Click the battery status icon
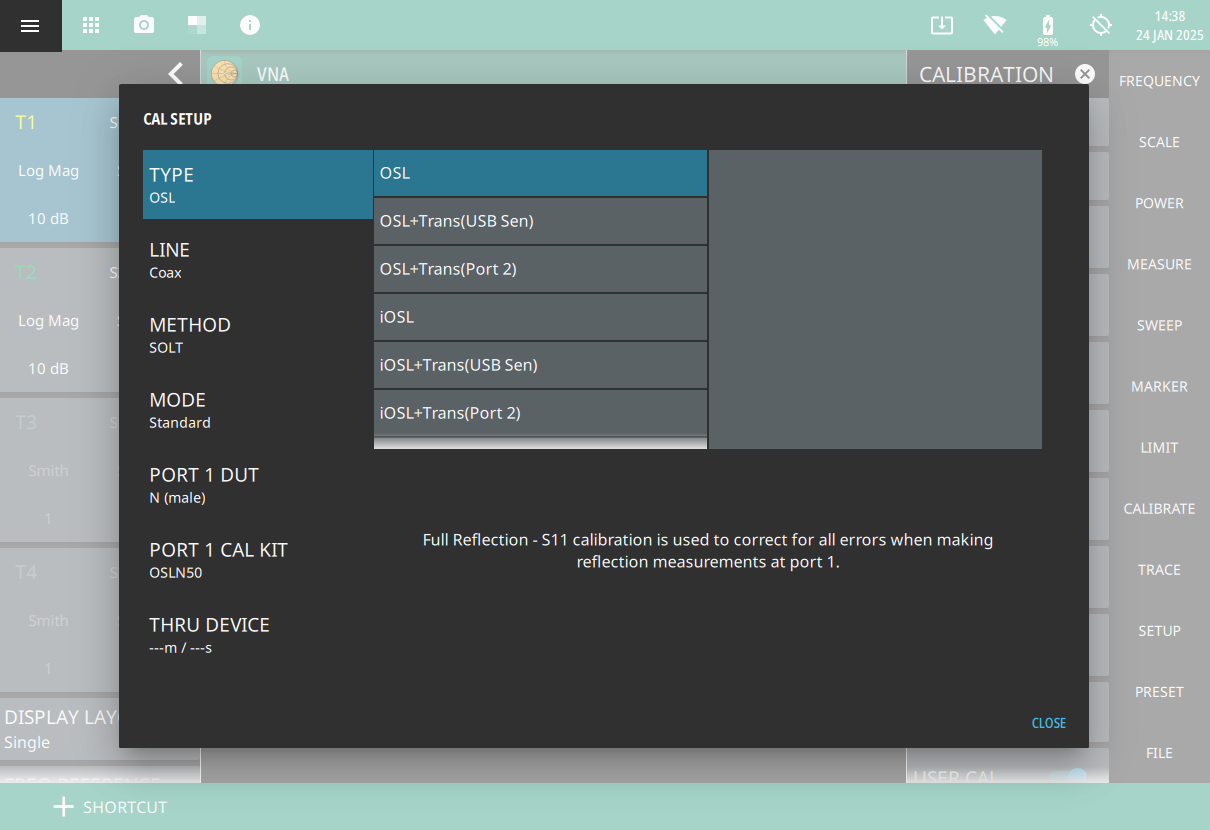 1047,26
